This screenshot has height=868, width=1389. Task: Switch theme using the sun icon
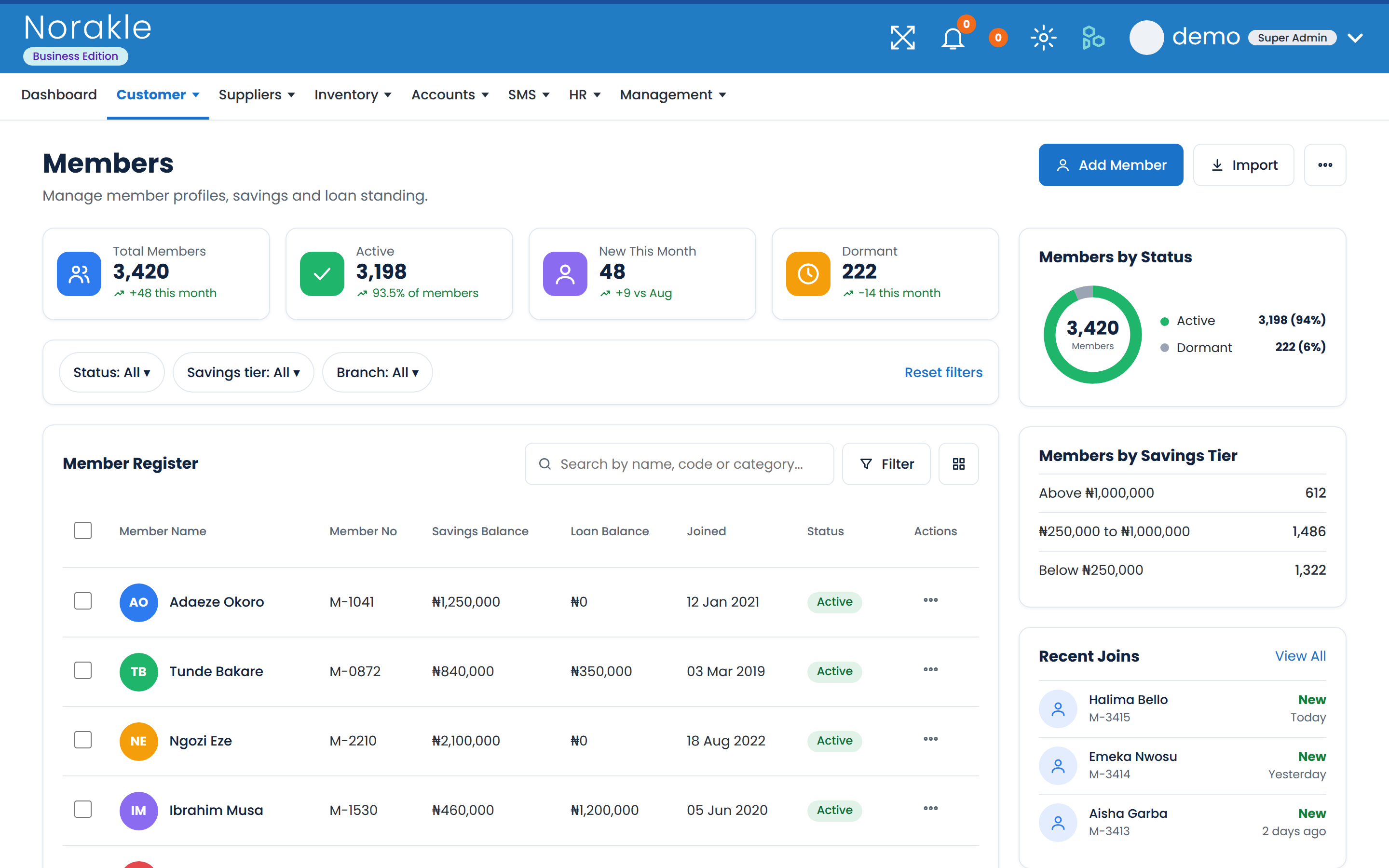(x=1044, y=38)
